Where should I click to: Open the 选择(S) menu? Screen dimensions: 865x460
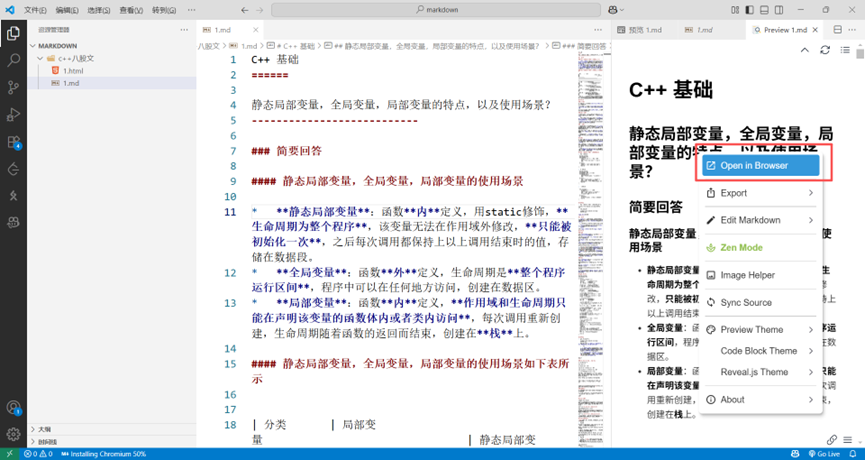tap(99, 10)
